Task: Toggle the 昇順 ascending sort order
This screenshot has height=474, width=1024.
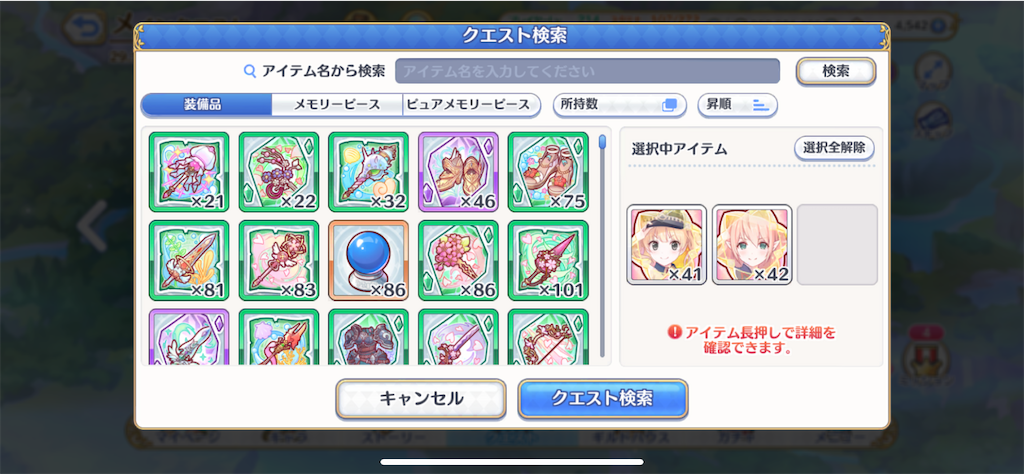Action: [x=737, y=105]
